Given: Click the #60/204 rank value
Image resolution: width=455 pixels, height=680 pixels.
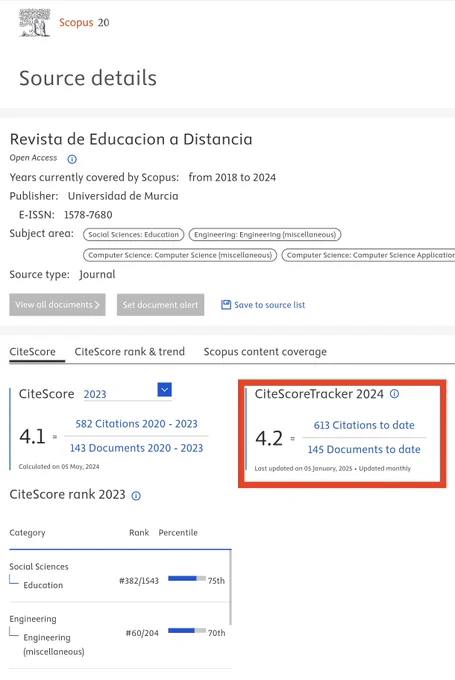Looking at the screenshot, I should tap(142, 633).
